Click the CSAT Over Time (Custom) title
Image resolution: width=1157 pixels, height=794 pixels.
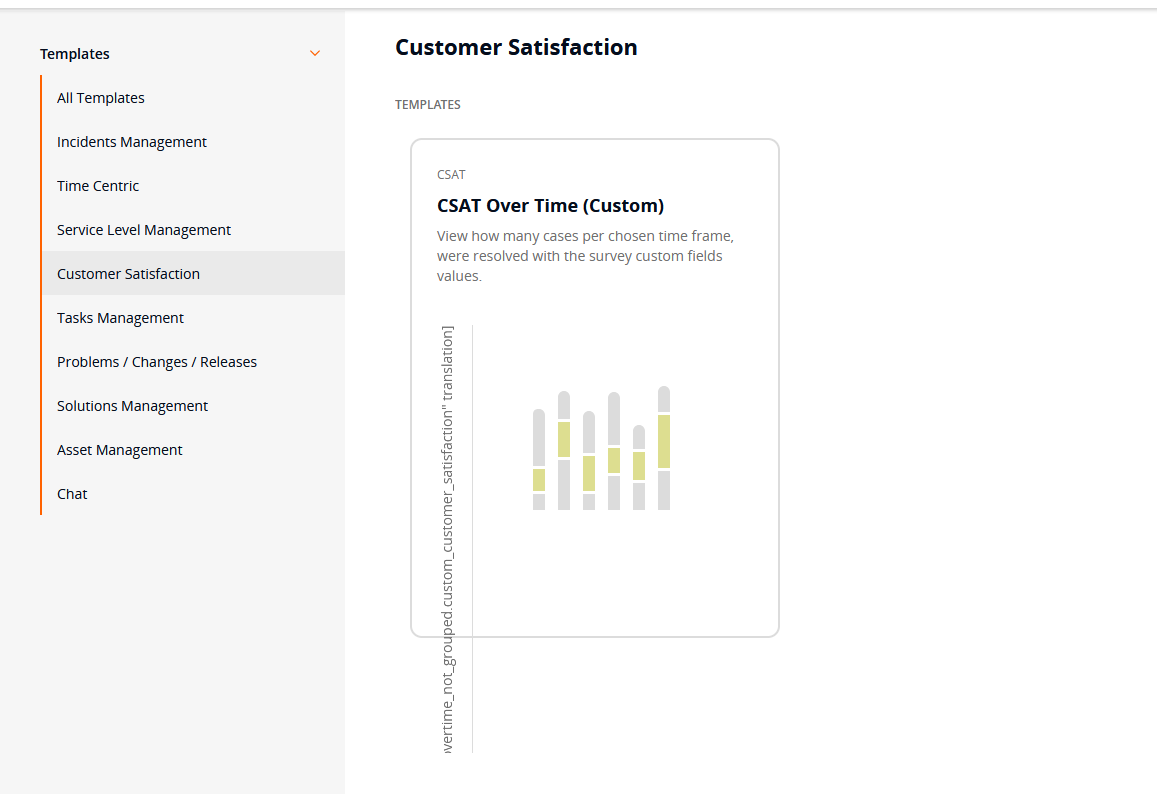point(551,205)
